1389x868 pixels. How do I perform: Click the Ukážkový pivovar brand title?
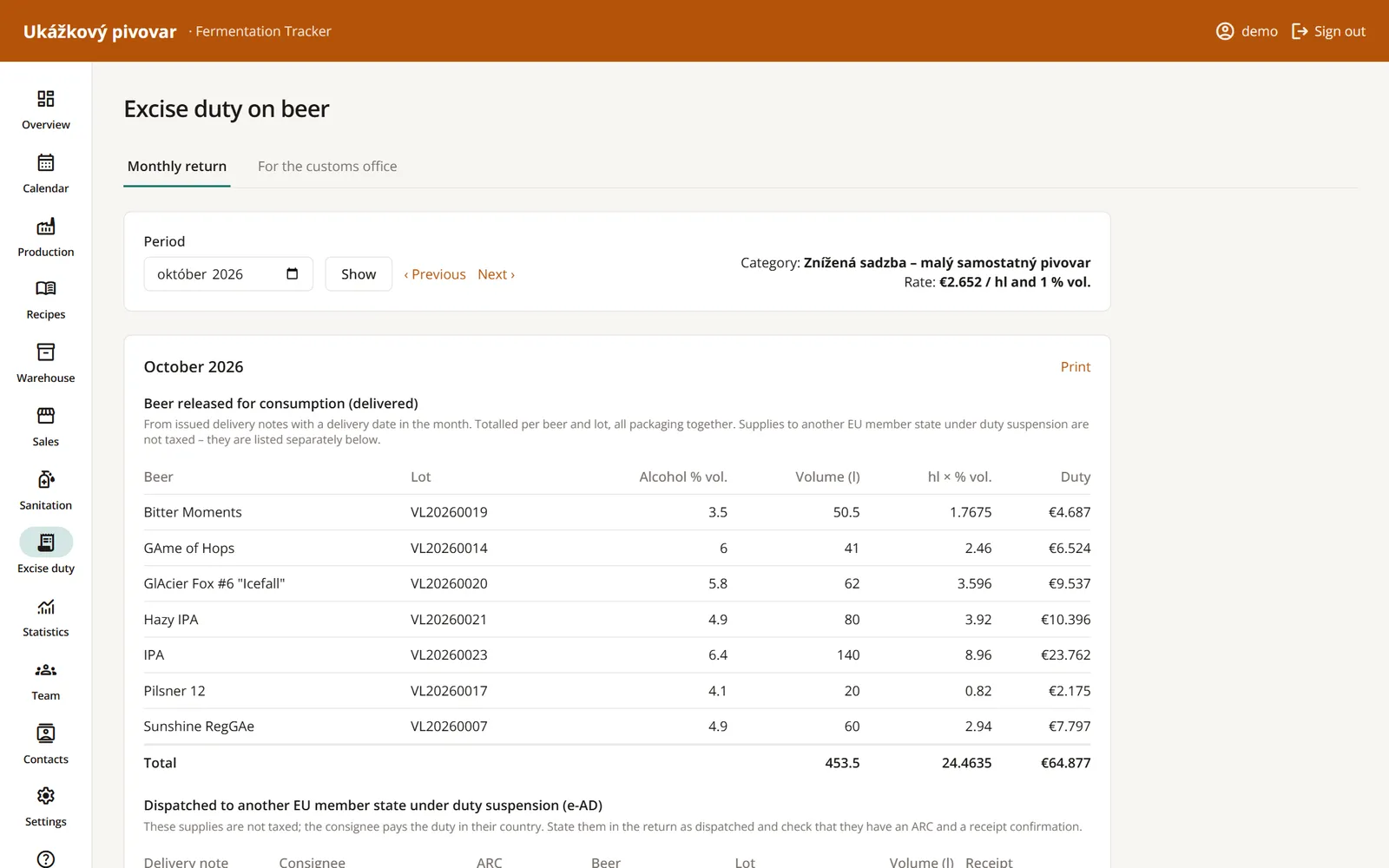(x=100, y=31)
